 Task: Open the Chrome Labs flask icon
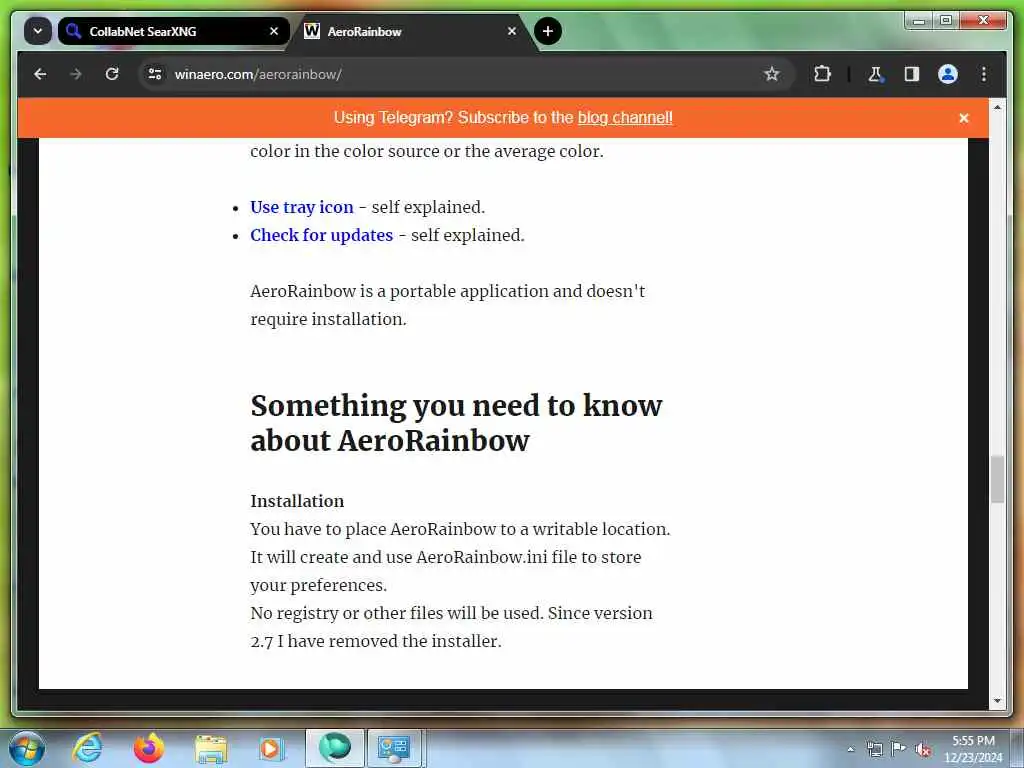pos(876,74)
